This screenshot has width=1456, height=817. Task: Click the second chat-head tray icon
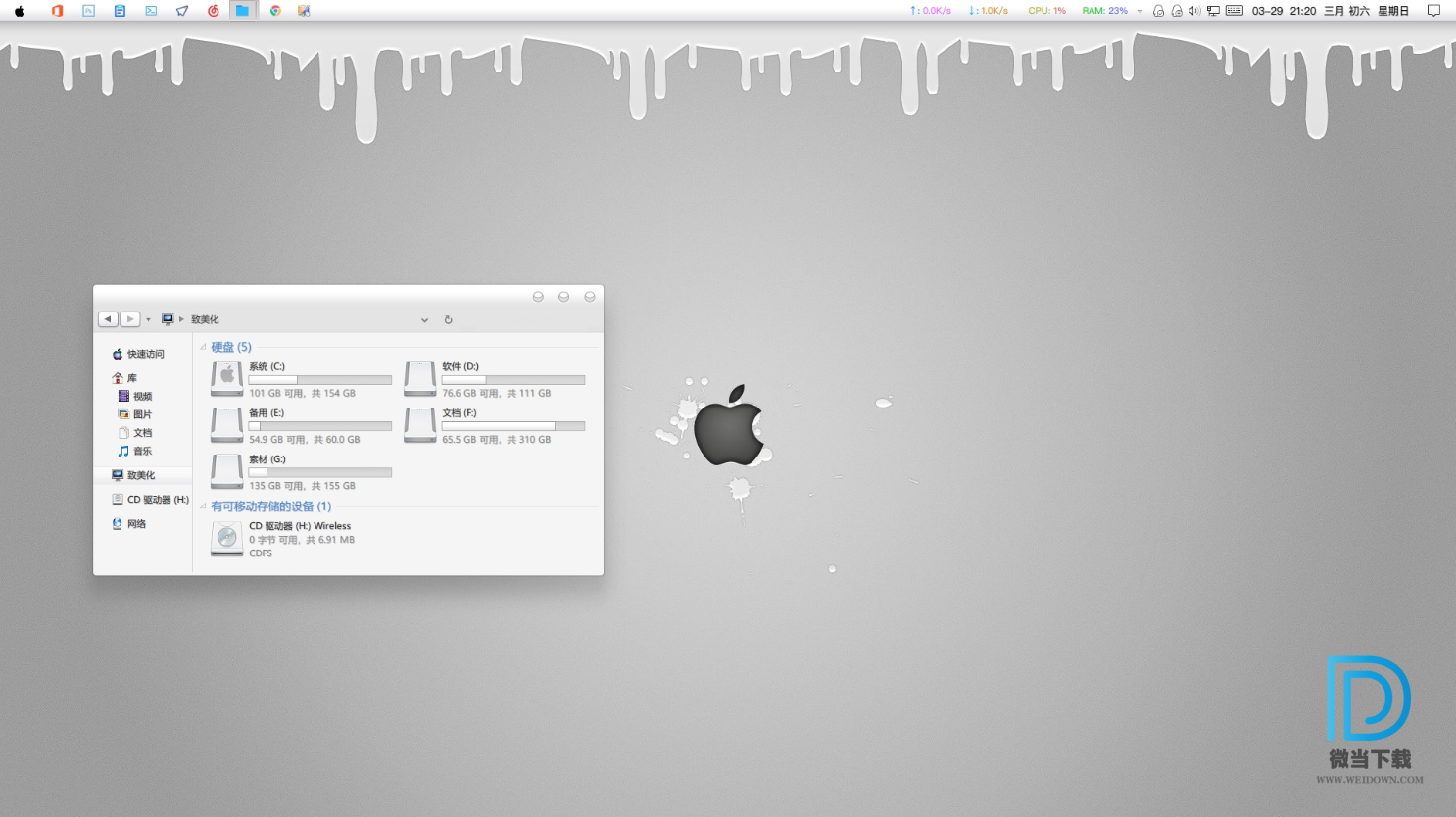pos(1177,11)
